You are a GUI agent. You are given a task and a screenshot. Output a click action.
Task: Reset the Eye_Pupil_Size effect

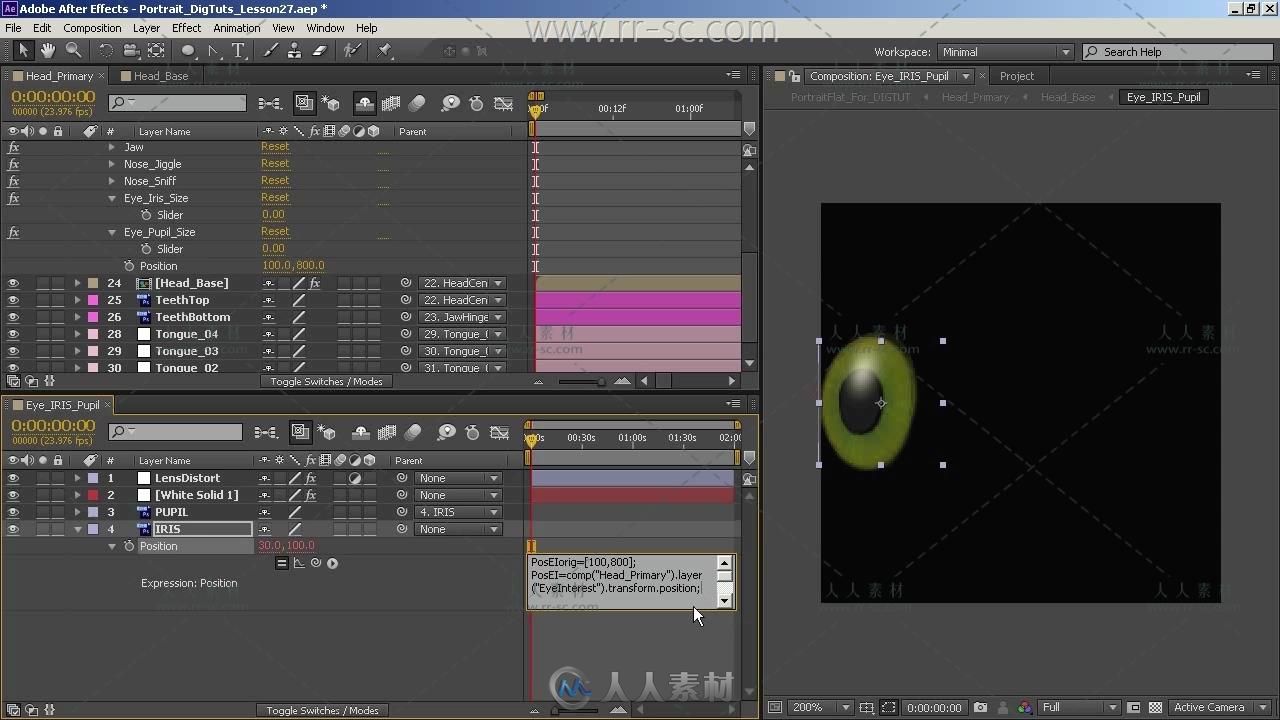[x=275, y=232]
